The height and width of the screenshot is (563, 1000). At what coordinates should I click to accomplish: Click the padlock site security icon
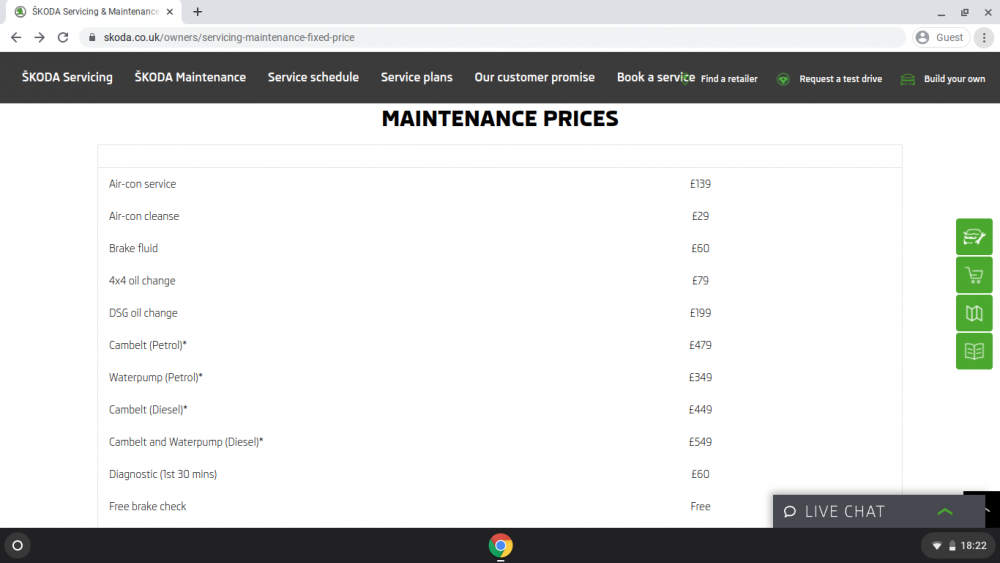click(x=92, y=38)
